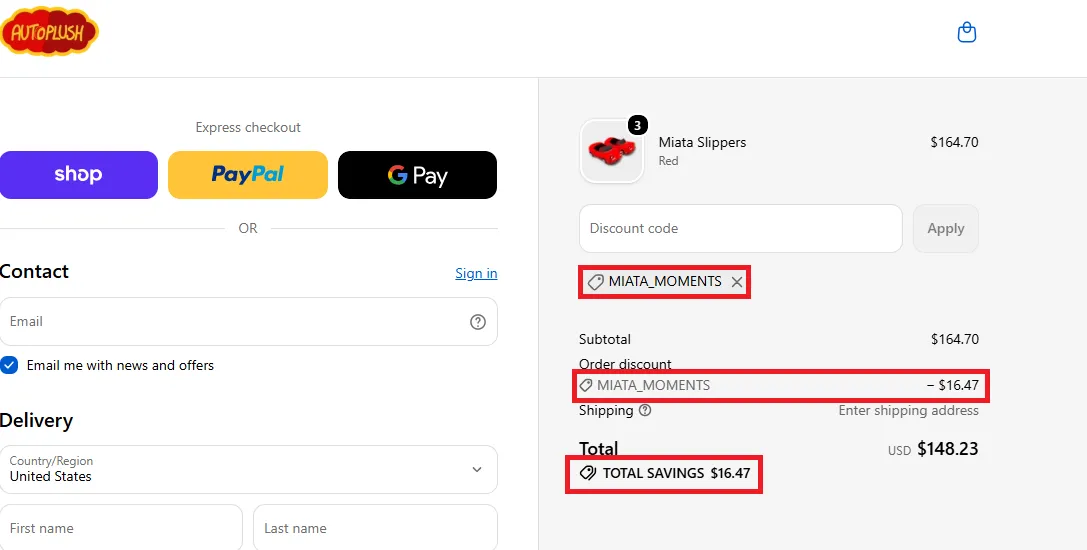Click the Miata Slippers product name

point(702,142)
